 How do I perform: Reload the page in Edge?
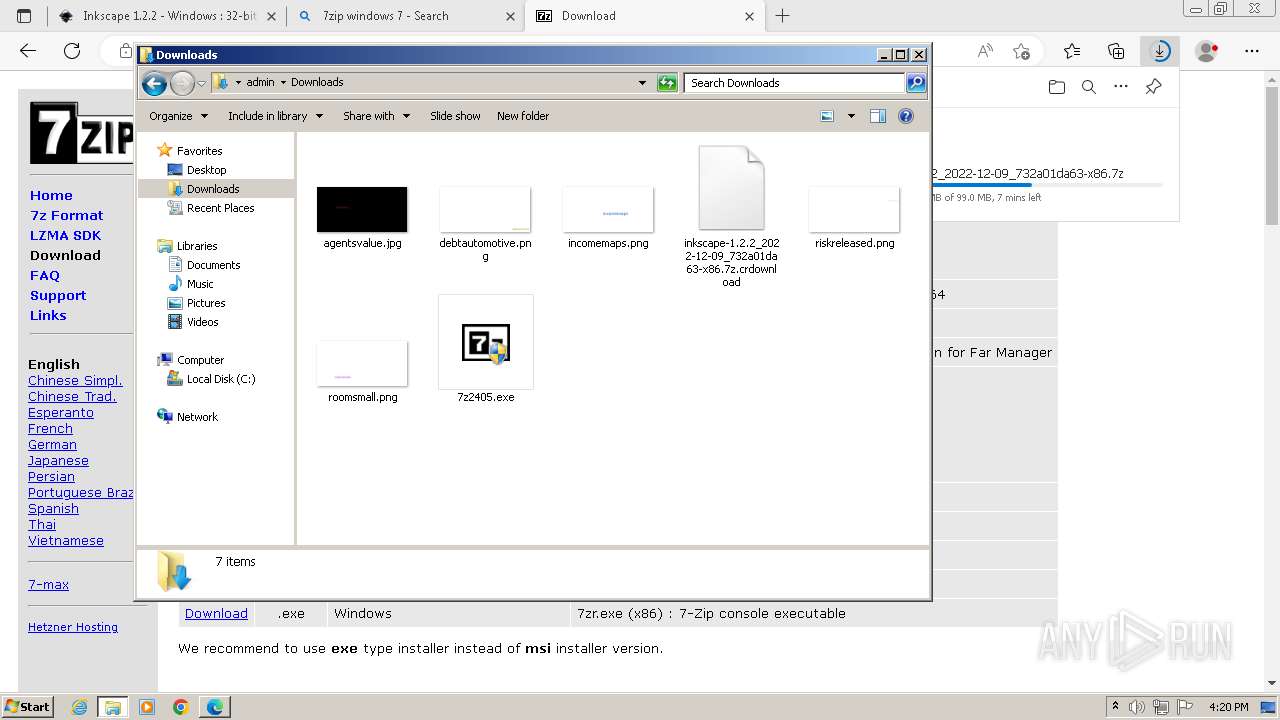point(72,51)
